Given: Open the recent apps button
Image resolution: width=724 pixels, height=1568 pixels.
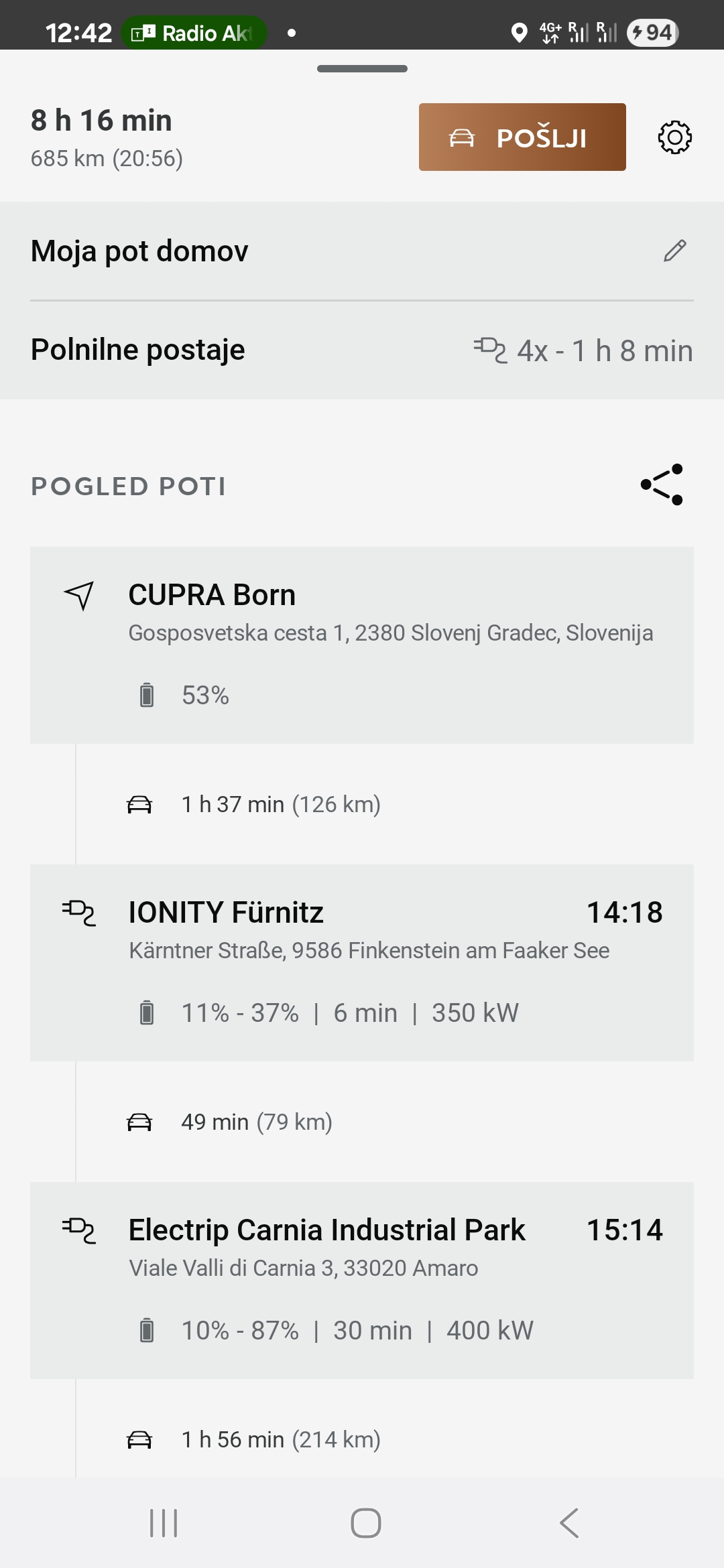Looking at the screenshot, I should tap(164, 1523).
